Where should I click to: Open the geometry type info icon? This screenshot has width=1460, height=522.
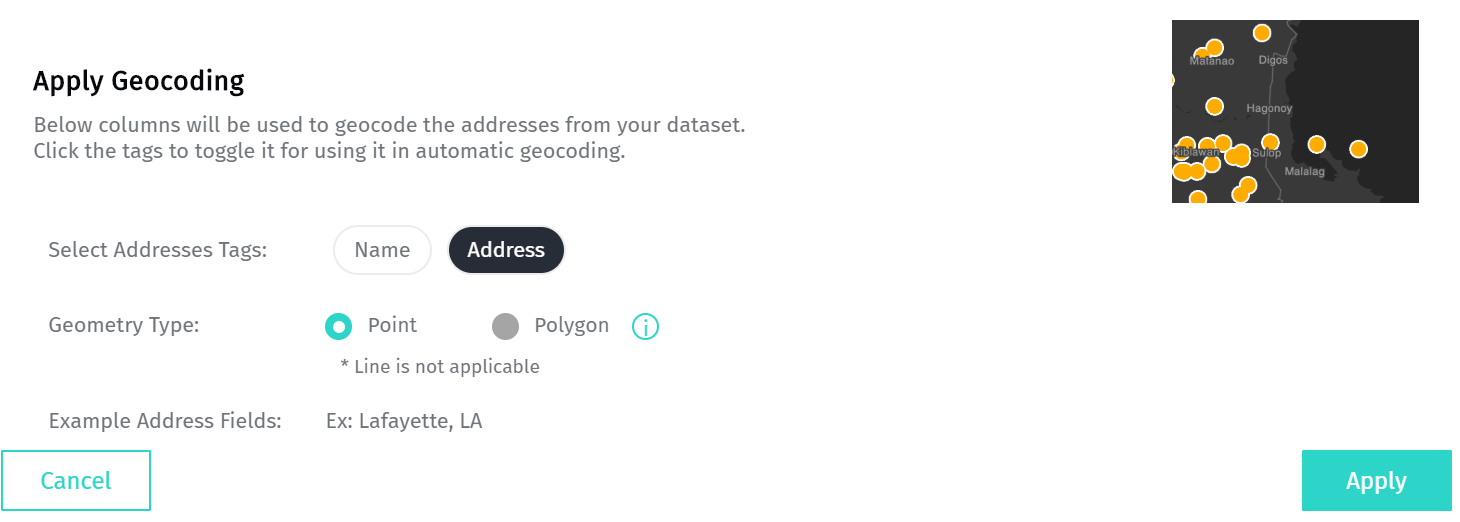[646, 326]
